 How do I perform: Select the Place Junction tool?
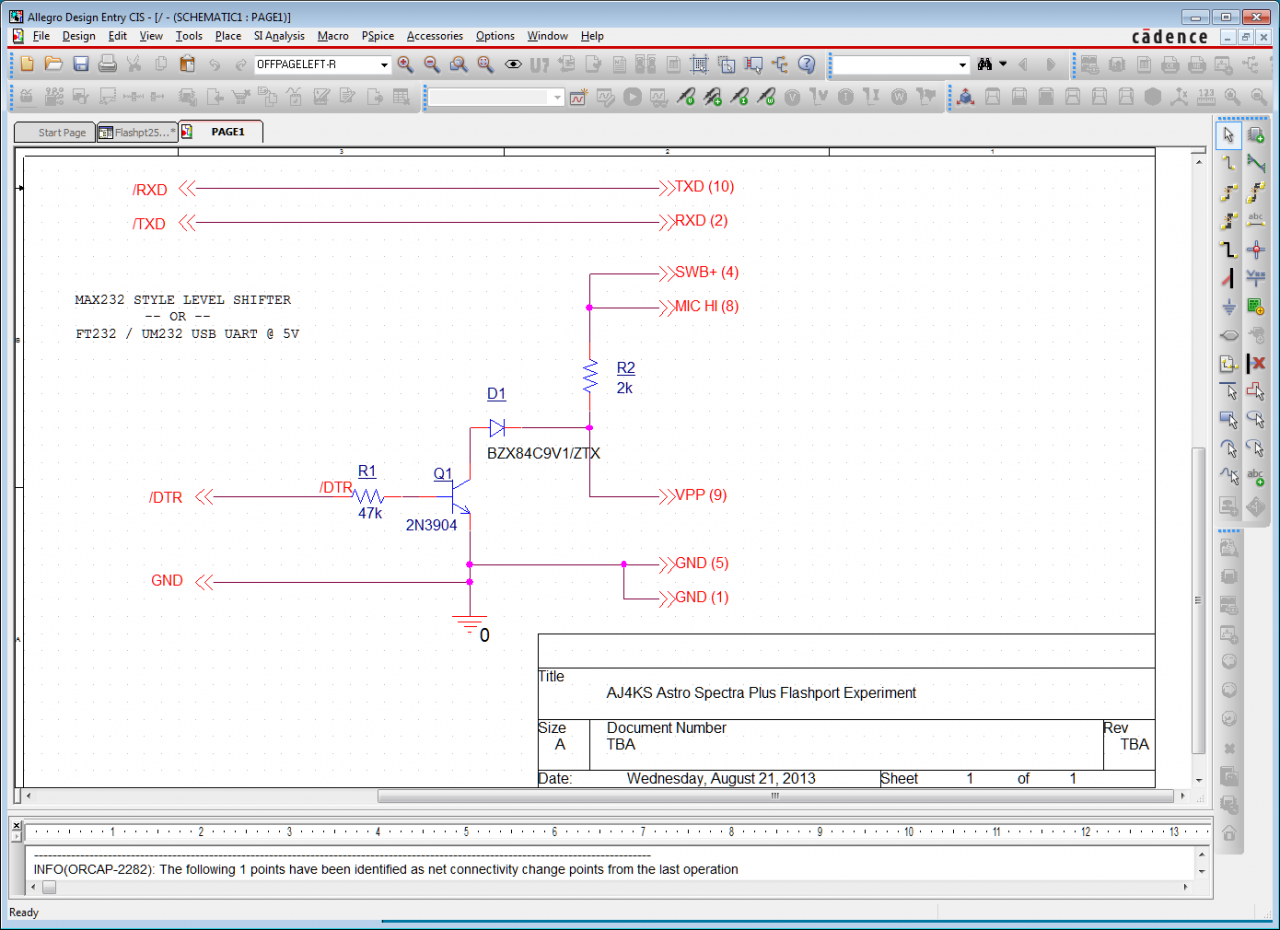point(1256,249)
